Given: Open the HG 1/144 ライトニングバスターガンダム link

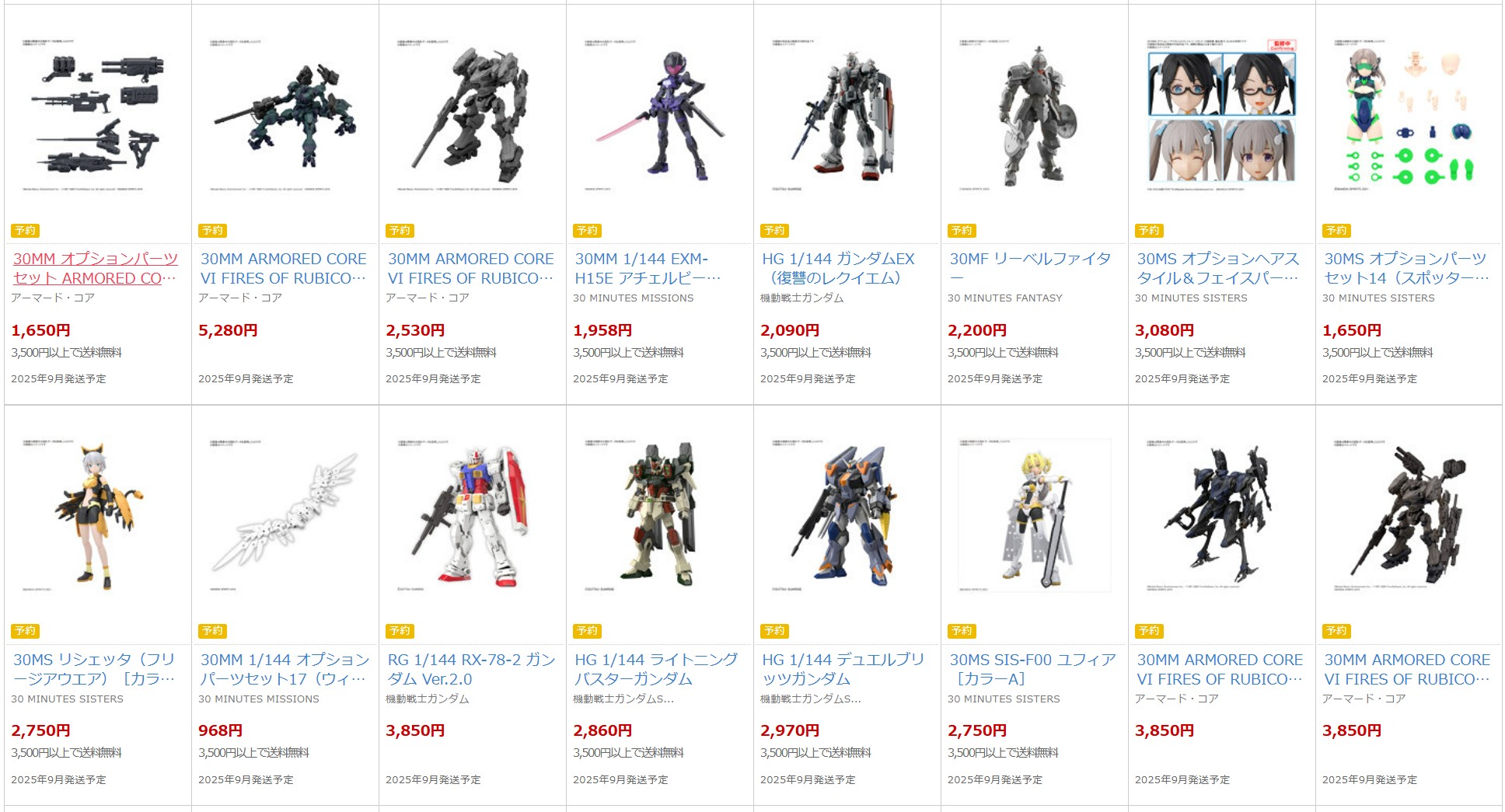Looking at the screenshot, I should (x=656, y=669).
